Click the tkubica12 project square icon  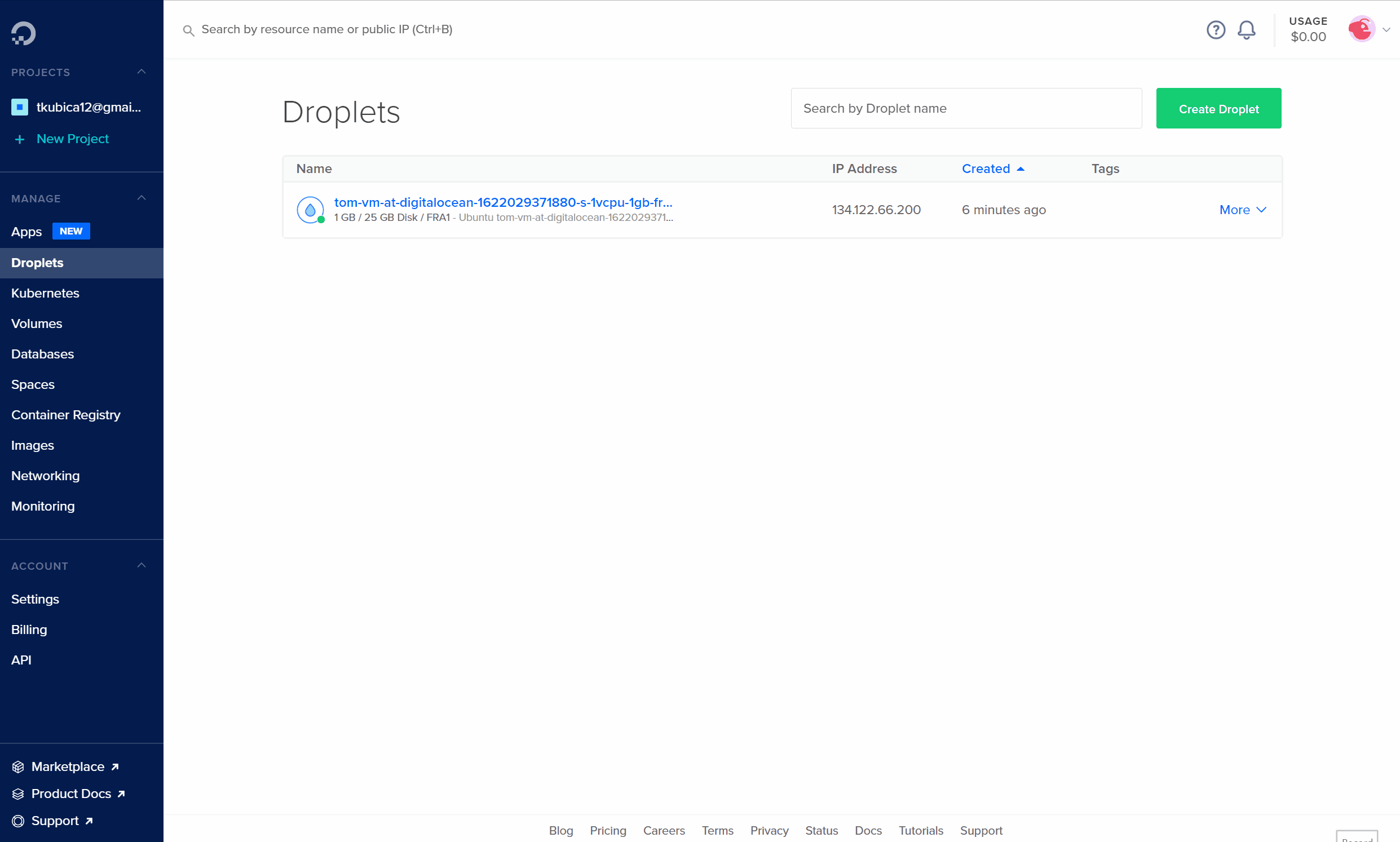[20, 107]
